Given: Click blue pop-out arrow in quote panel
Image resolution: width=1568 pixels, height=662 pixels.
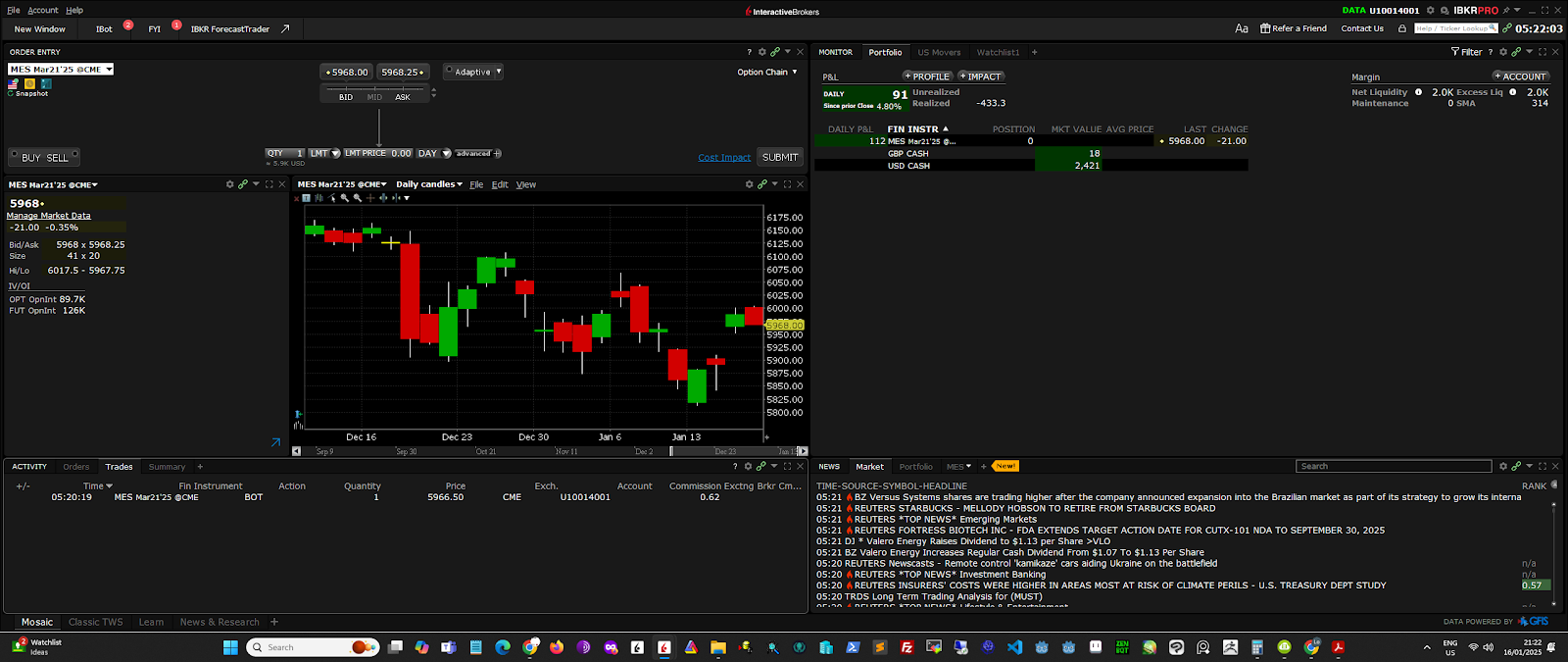Looking at the screenshot, I should (x=275, y=442).
